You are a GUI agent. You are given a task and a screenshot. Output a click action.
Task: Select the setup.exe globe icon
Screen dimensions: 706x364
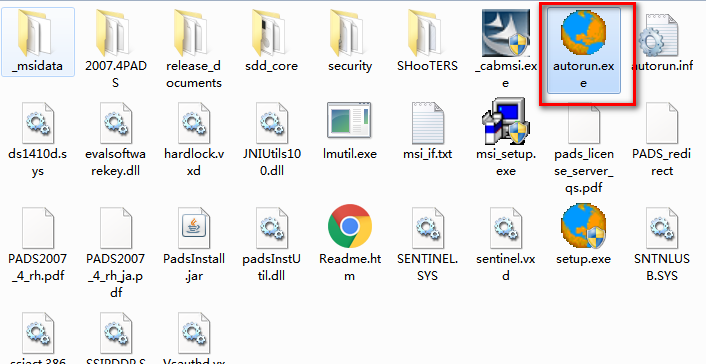(584, 225)
